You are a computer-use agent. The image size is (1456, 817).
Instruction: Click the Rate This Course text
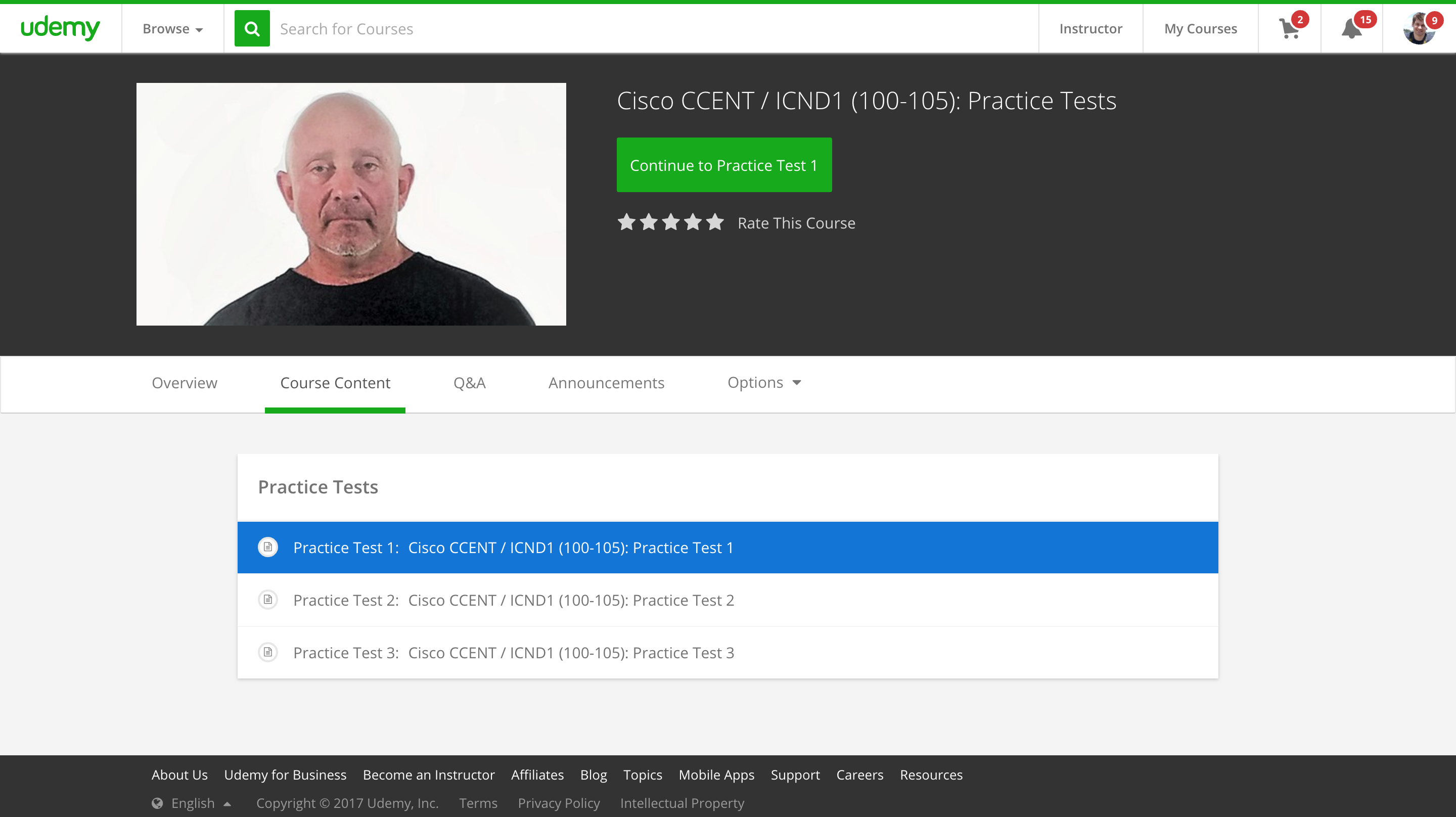point(796,223)
